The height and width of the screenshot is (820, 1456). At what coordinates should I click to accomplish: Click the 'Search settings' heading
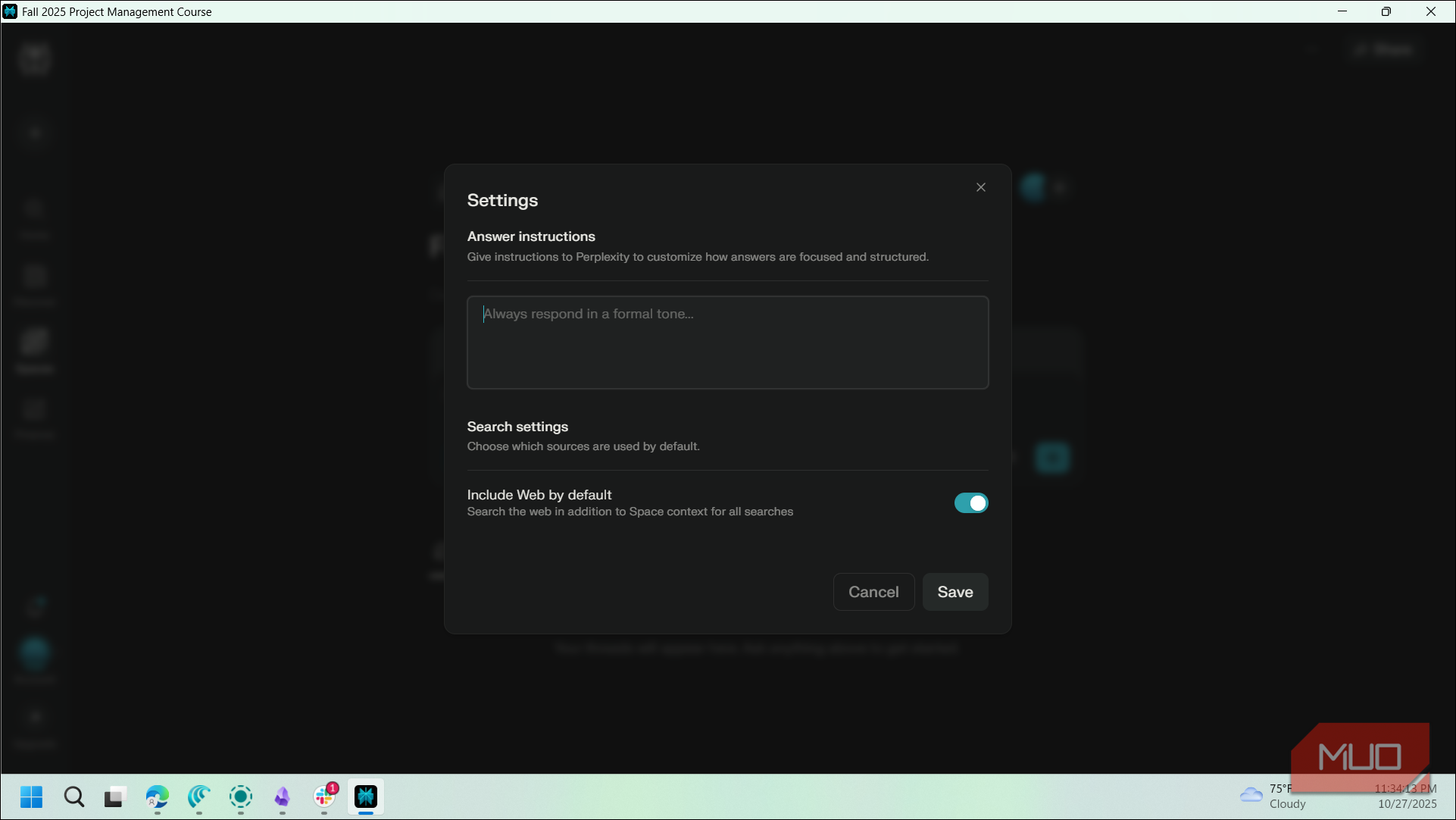pos(517,427)
